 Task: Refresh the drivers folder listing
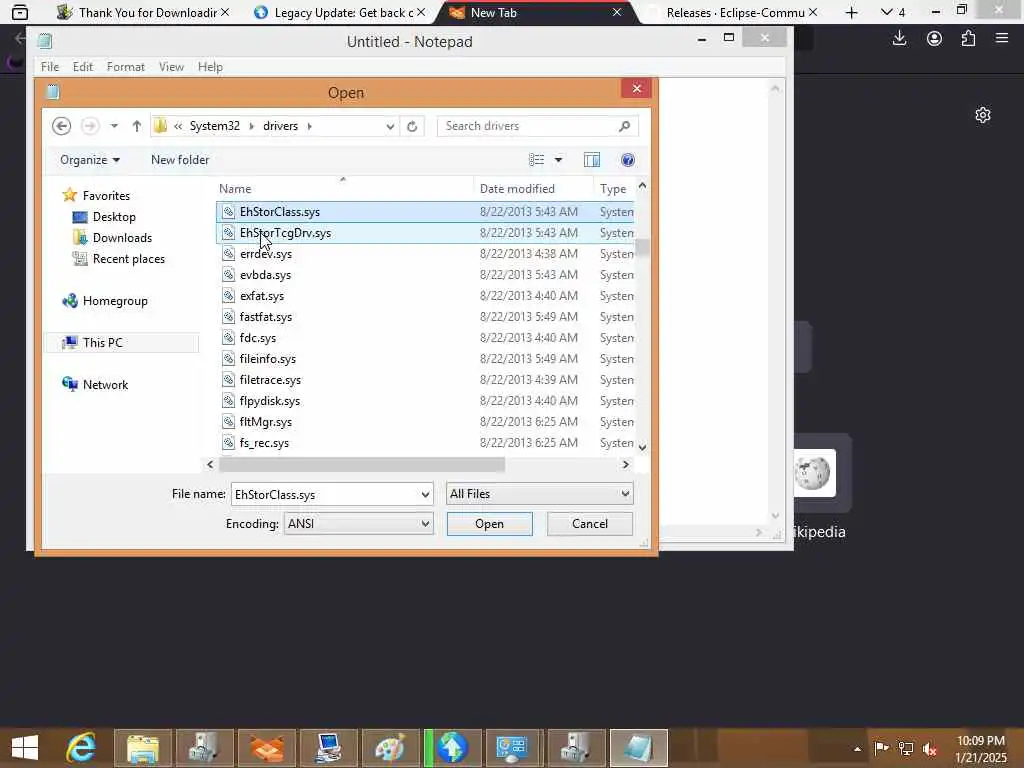(x=412, y=126)
